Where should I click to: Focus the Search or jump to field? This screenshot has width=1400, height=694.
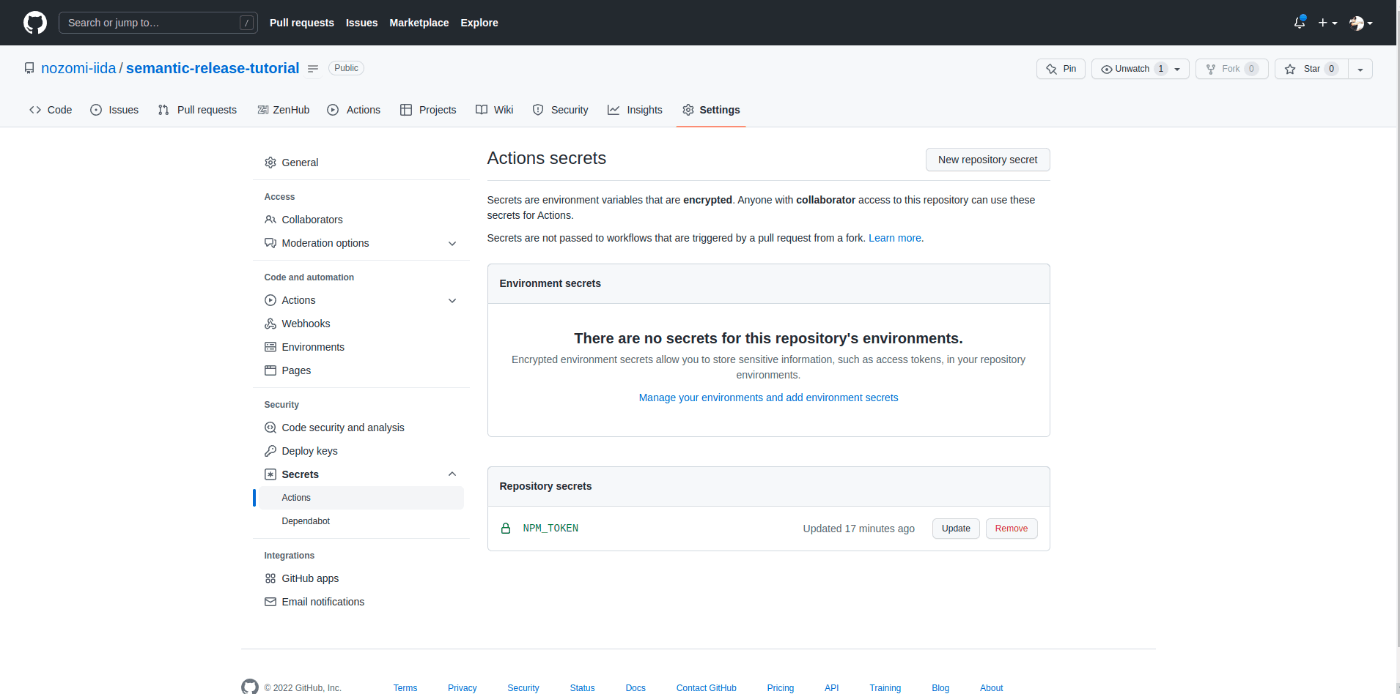click(158, 22)
